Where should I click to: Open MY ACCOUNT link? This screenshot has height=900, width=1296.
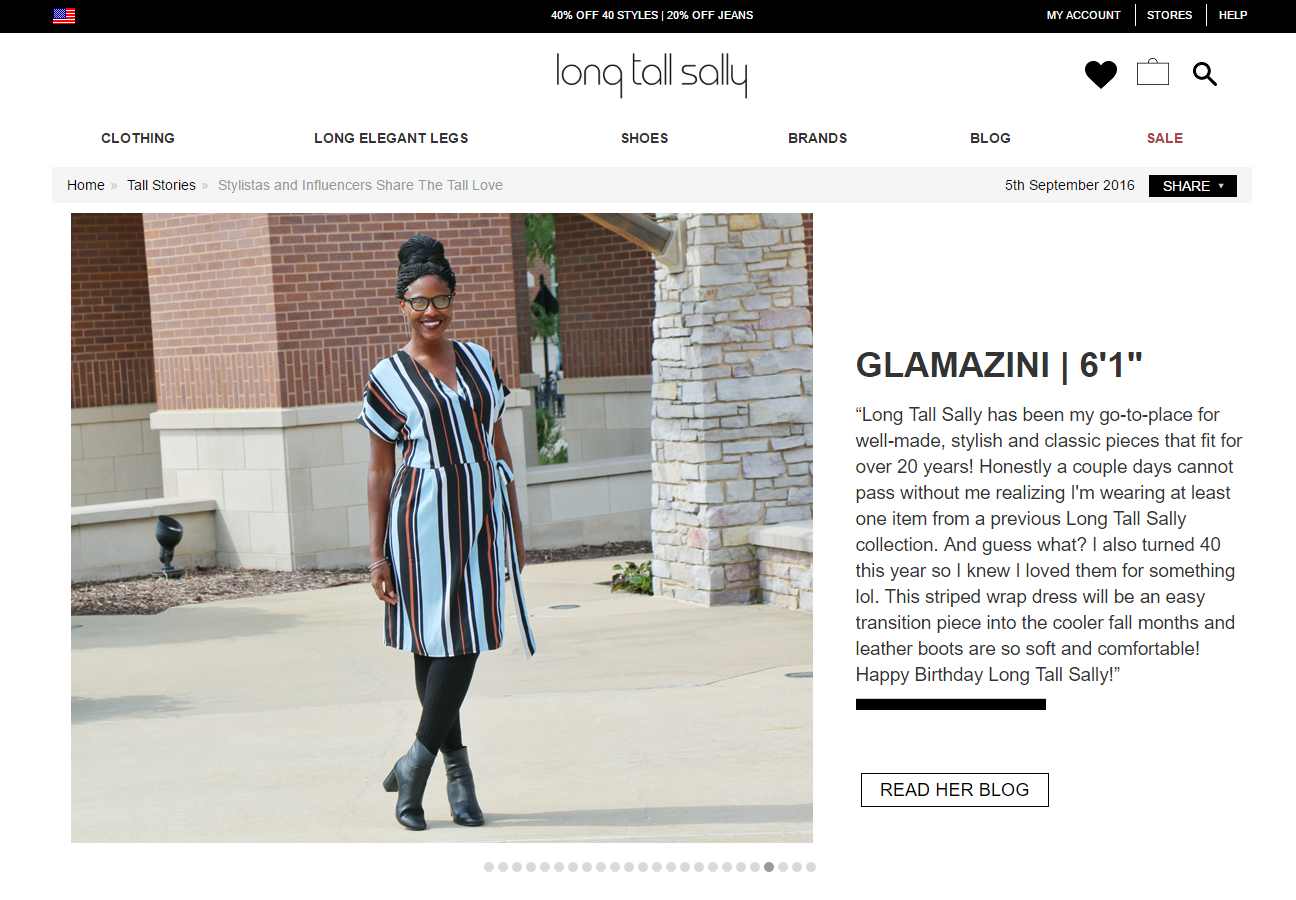(x=1084, y=15)
